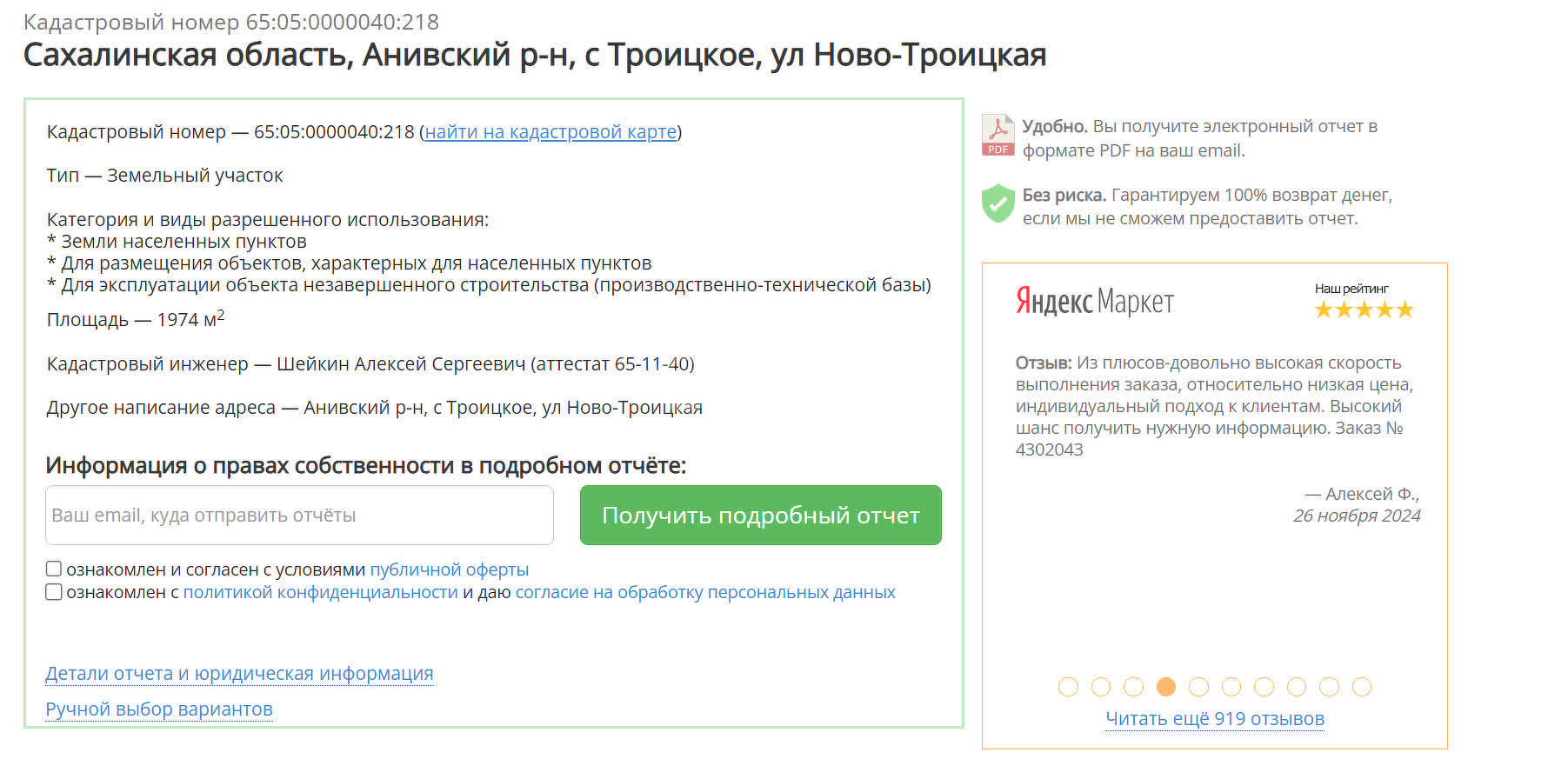This screenshot has width=1568, height=759.
Task: Click the Наш рейтинг label
Action: pyautogui.click(x=1351, y=289)
